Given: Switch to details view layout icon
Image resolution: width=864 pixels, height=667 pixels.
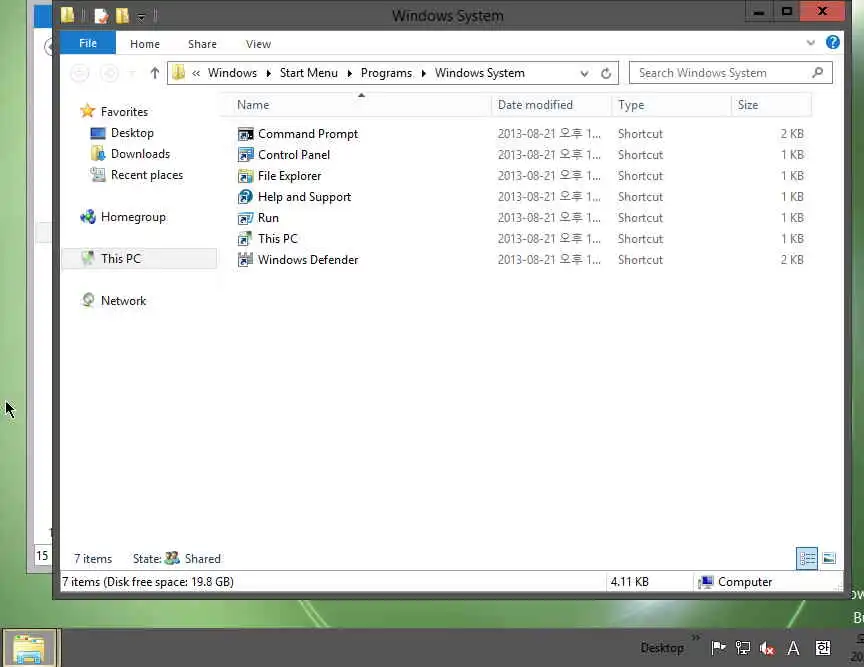Looking at the screenshot, I should pyautogui.click(x=807, y=558).
